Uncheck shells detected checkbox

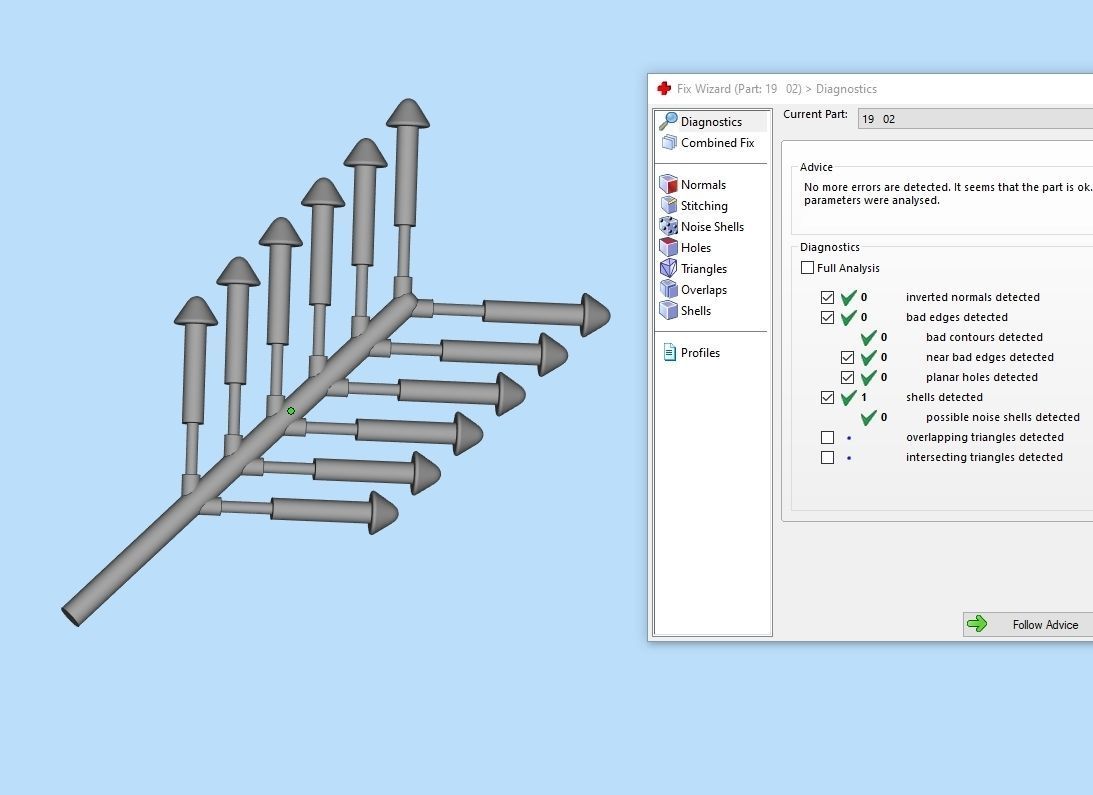click(827, 398)
